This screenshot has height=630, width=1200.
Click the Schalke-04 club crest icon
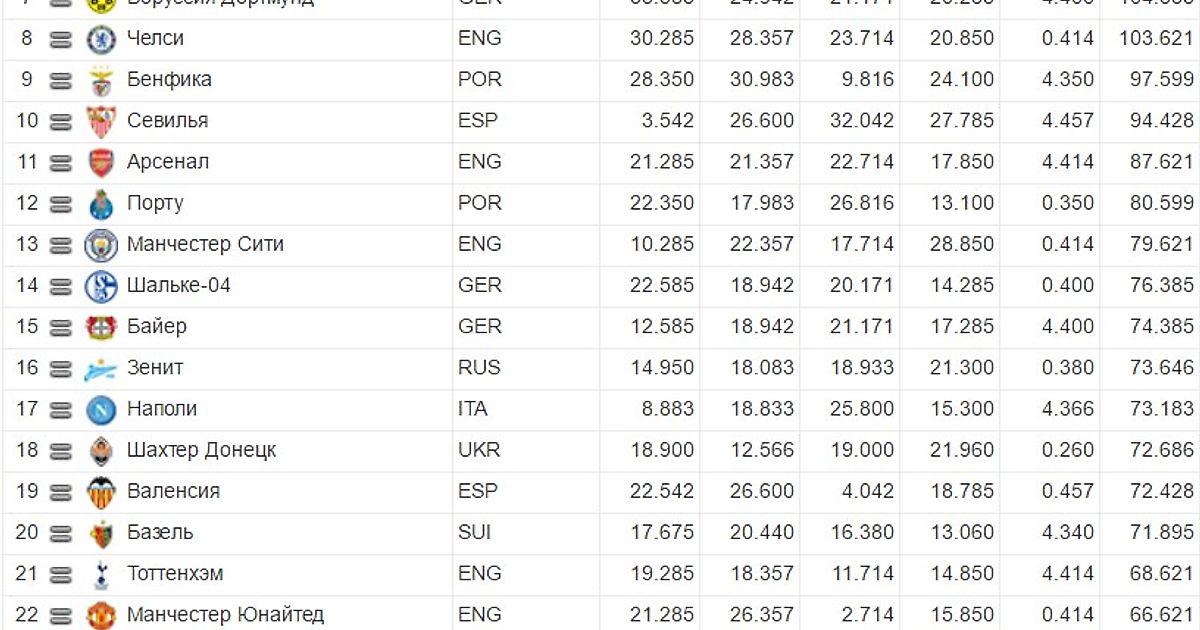[101, 286]
